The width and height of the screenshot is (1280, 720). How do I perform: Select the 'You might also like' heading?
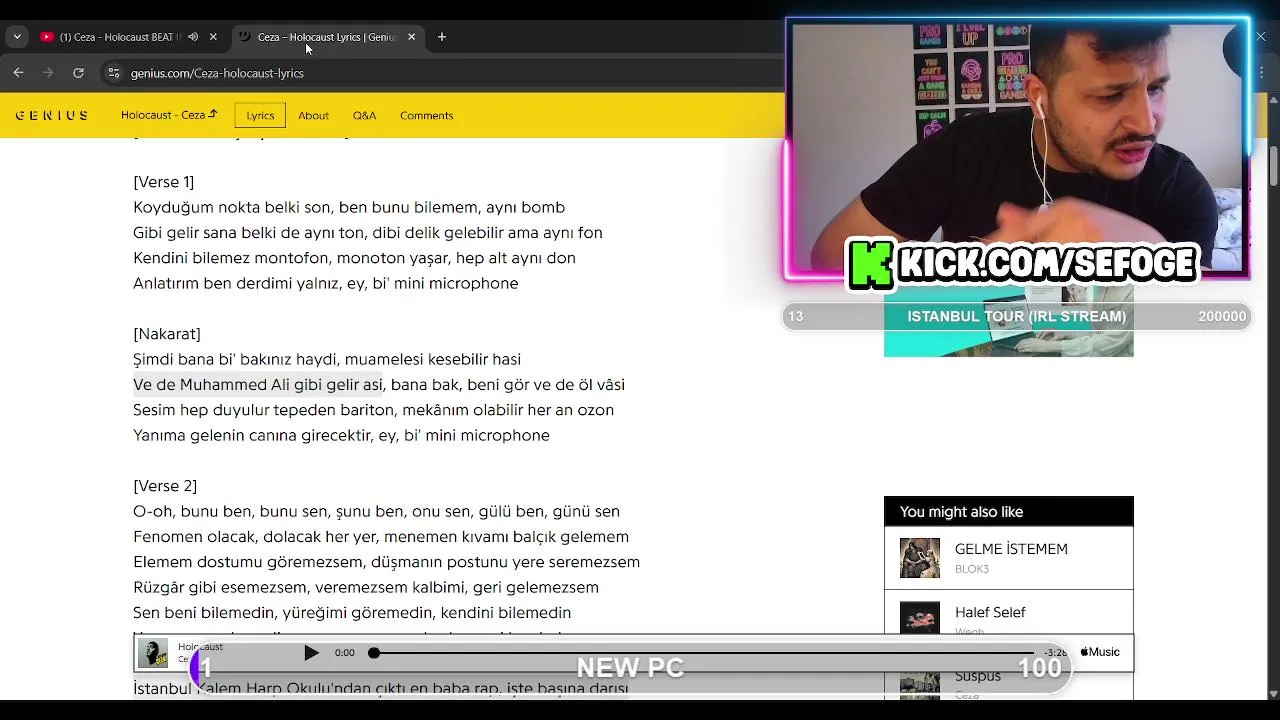pos(961,512)
